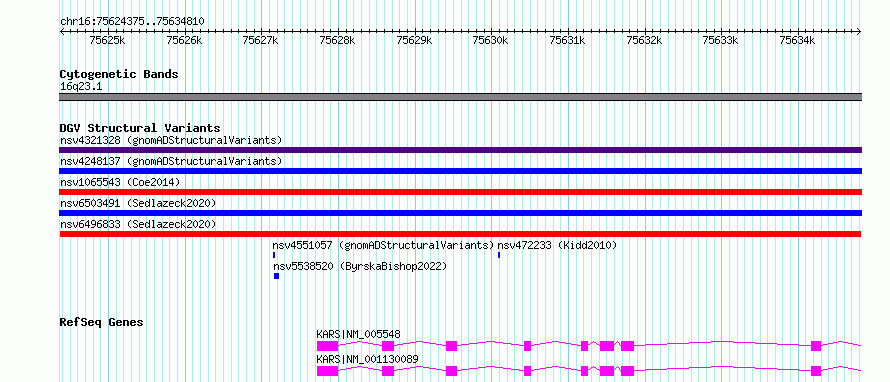Viewport: 890px width, 382px height.
Task: Click the nsv5538520 (ByrskaBishop2022) label
Action: click(x=360, y=266)
